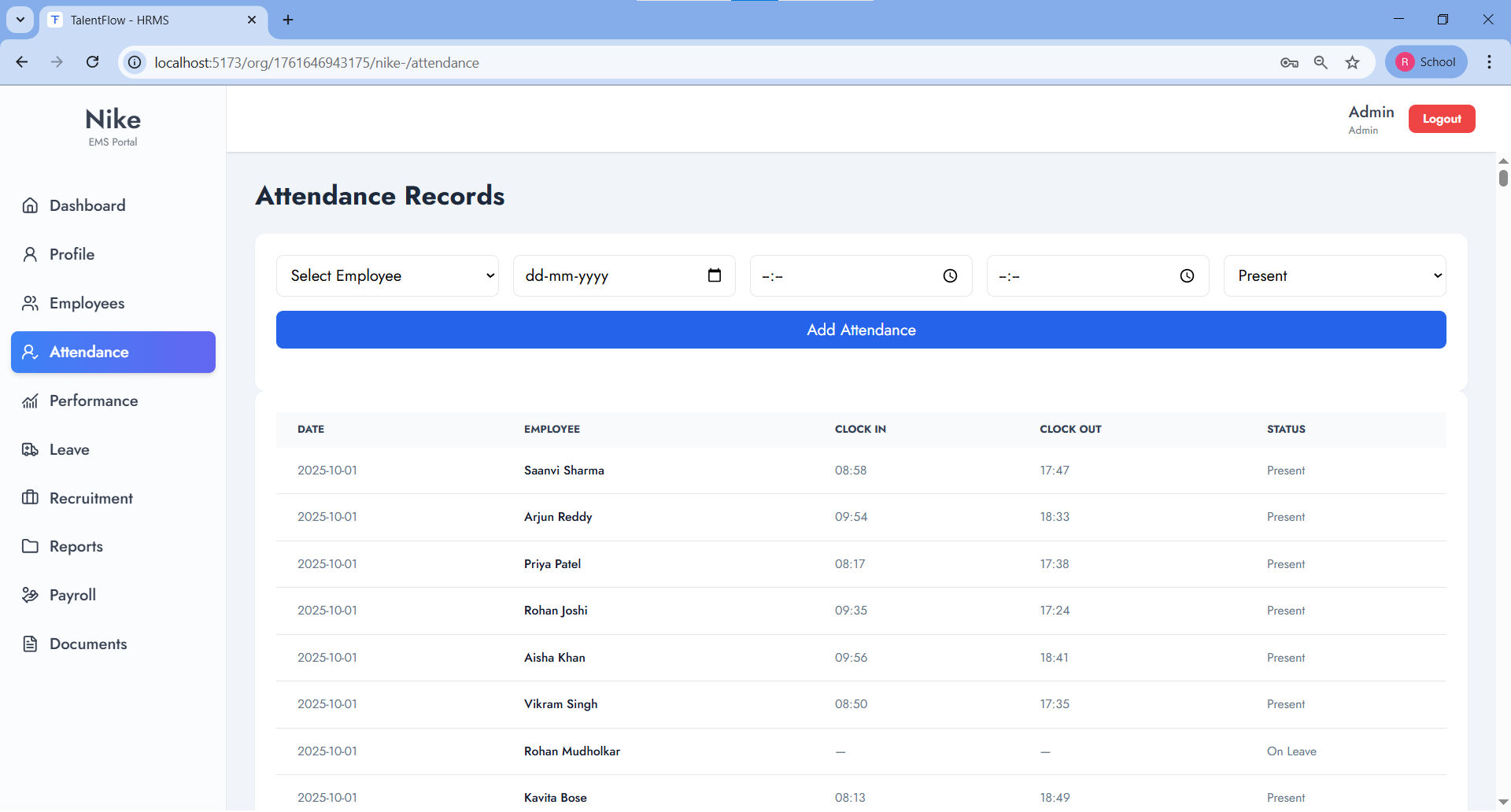Click the CLOCK OUT column header

[1070, 429]
